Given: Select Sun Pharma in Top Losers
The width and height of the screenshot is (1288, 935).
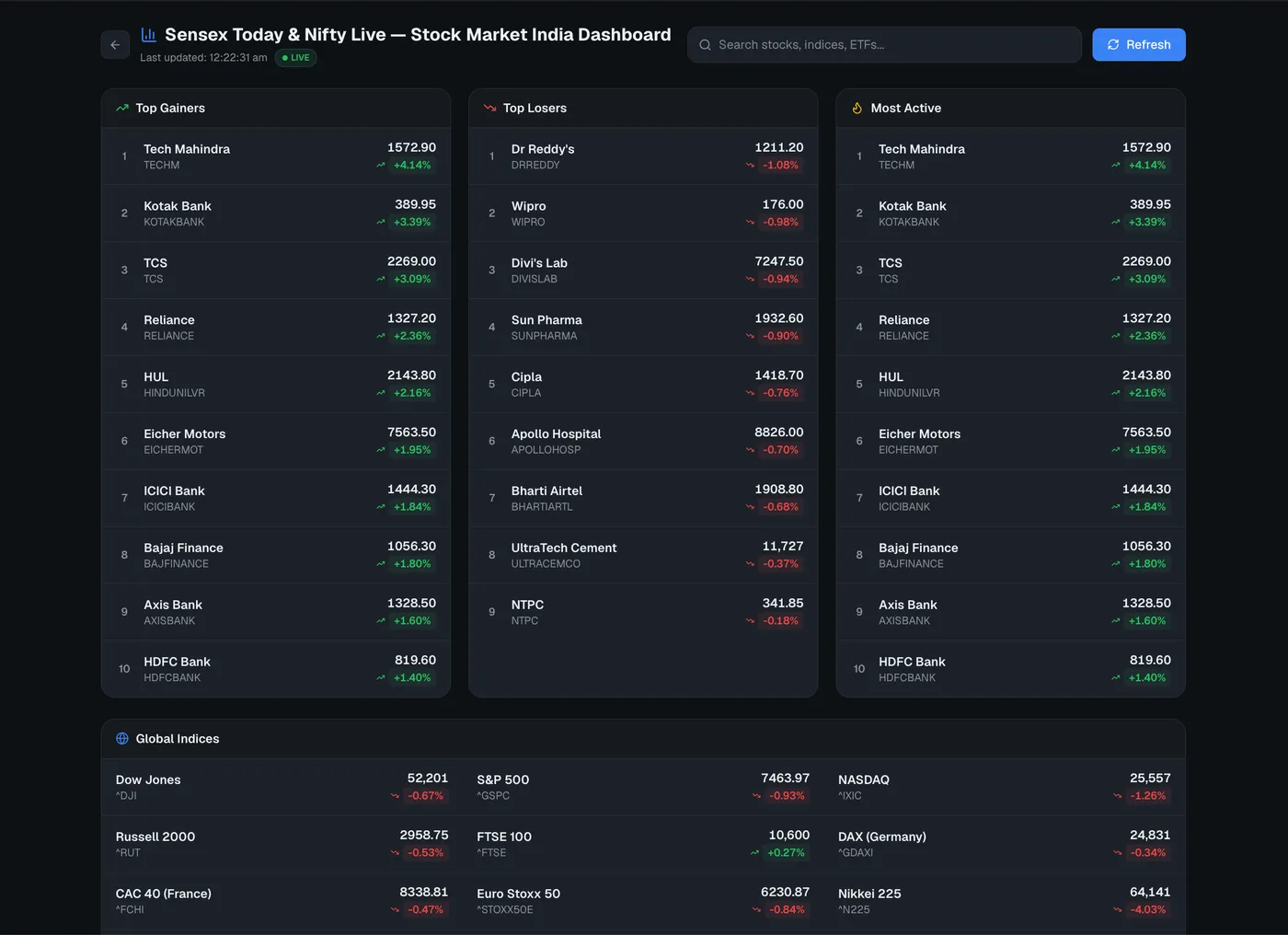Looking at the screenshot, I should click(x=643, y=328).
